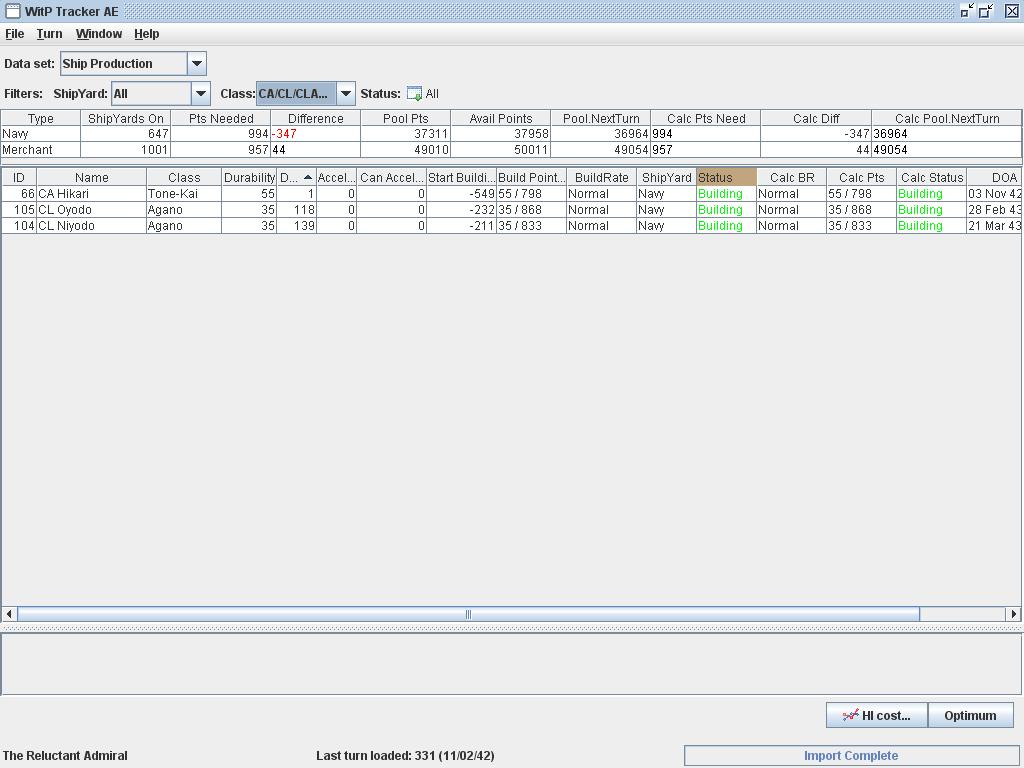1024x768 pixels.
Task: Click the 35 / 868 Build Points cell
Action: pyautogui.click(x=532, y=210)
